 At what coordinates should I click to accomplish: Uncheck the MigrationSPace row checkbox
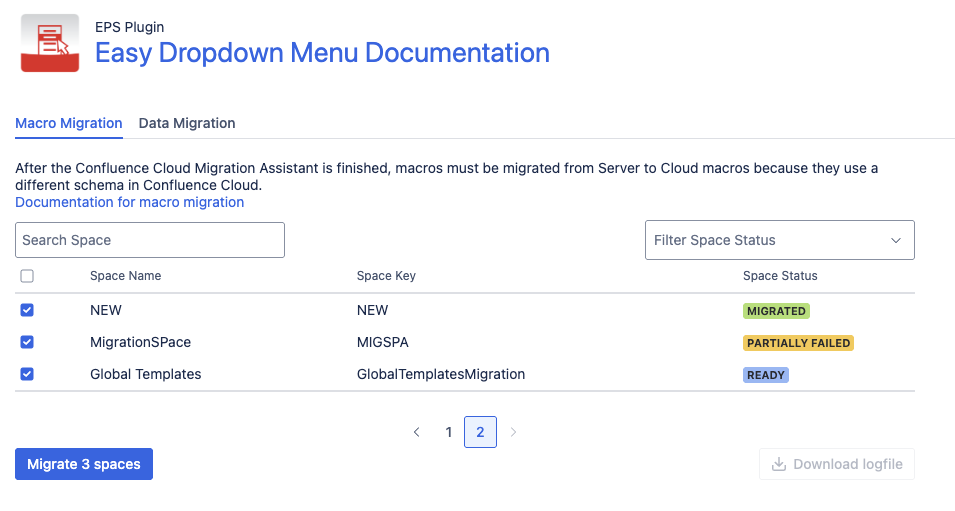(27, 342)
